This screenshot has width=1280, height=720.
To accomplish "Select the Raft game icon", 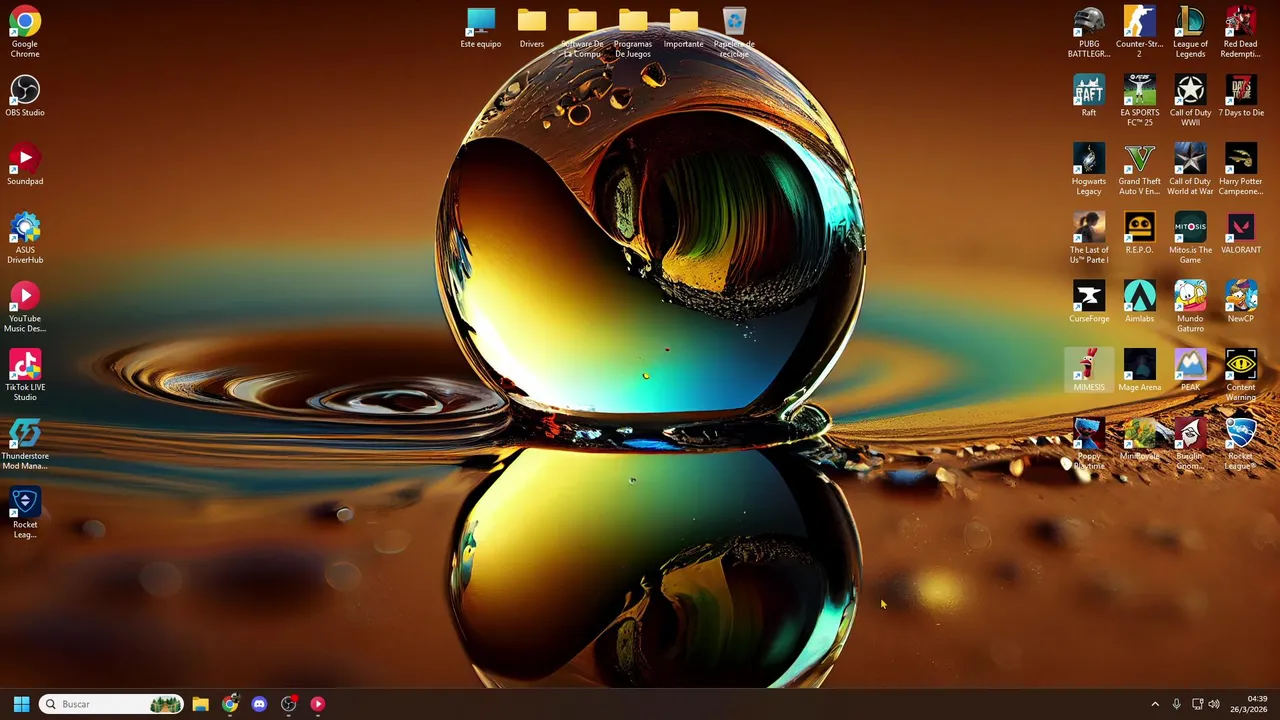I will 1089,96.
